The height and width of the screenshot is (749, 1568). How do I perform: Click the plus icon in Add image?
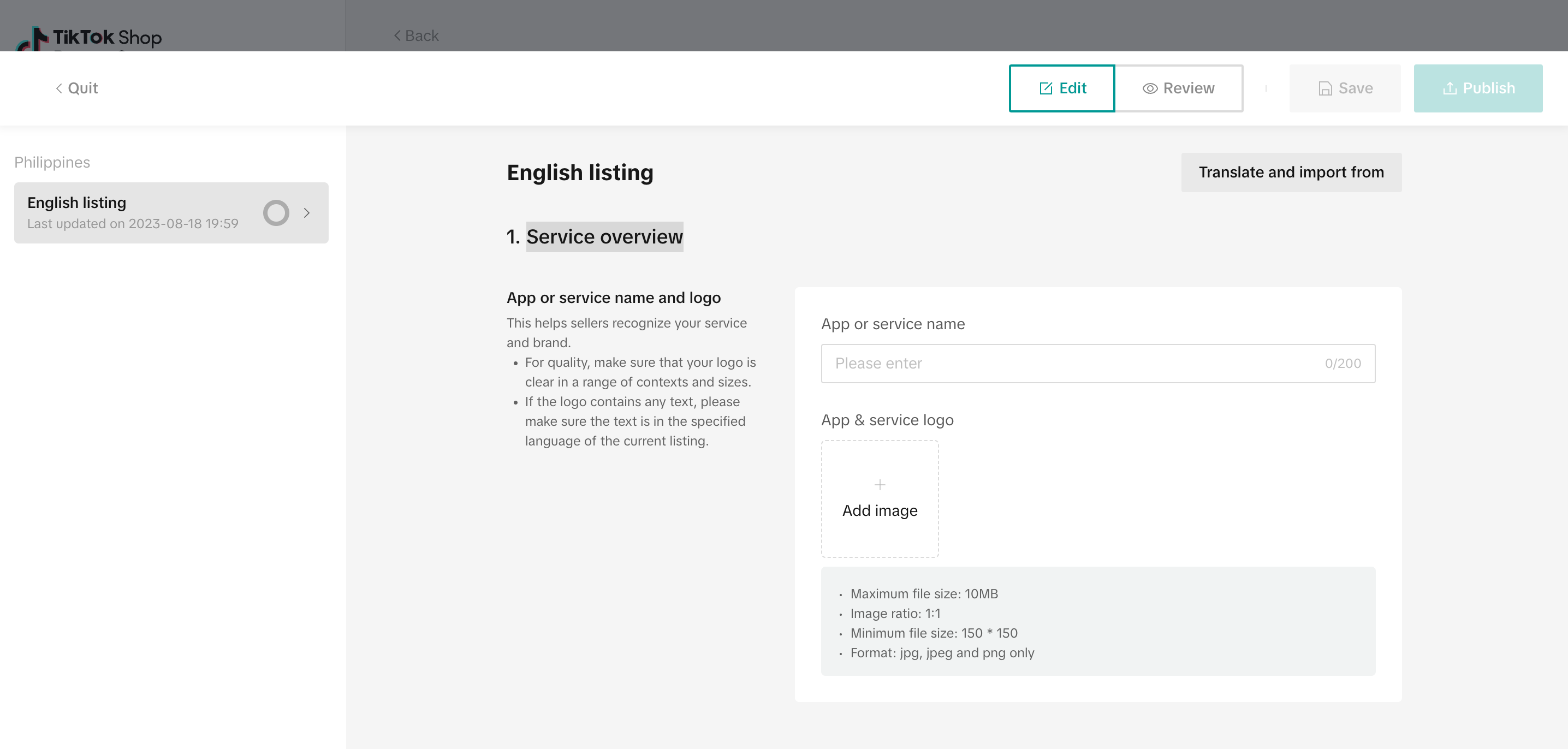[880, 484]
